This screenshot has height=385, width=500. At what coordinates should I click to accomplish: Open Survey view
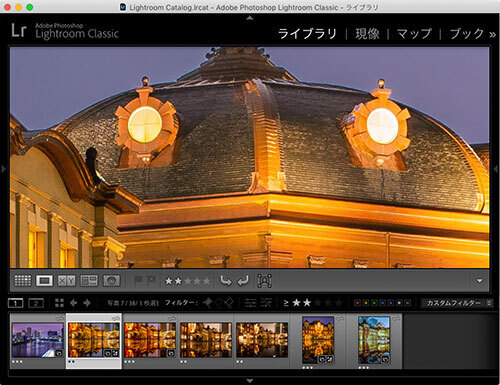89,281
